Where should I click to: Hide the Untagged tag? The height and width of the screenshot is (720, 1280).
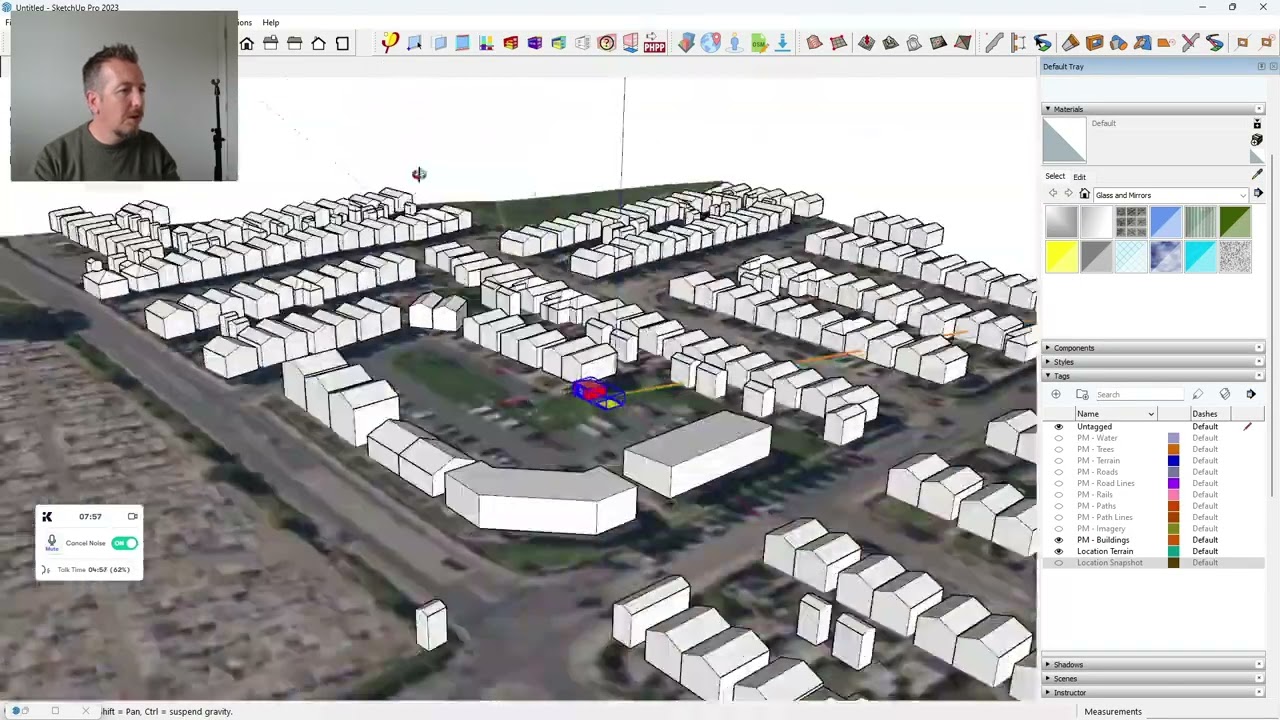click(1059, 427)
